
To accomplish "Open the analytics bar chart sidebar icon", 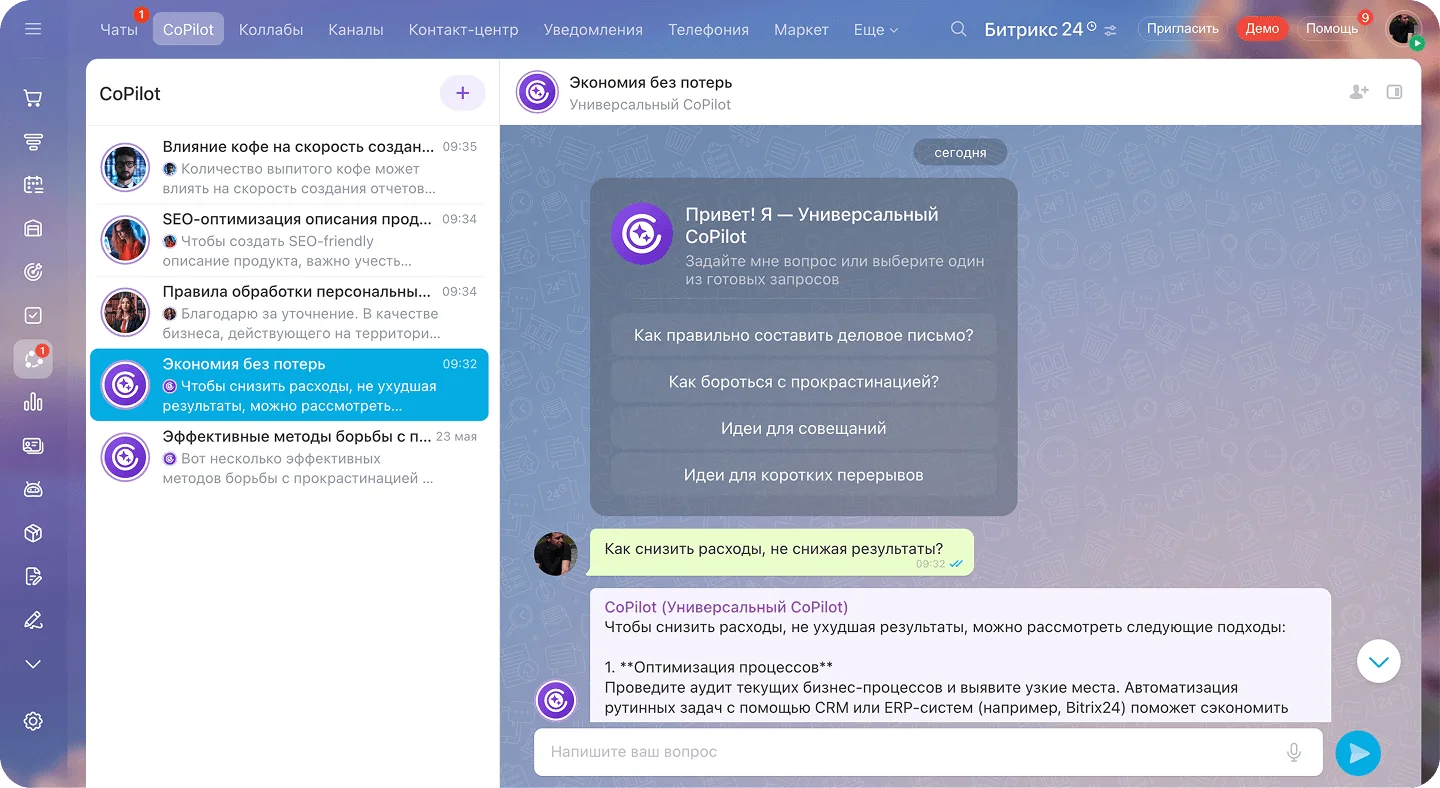I will pos(33,402).
